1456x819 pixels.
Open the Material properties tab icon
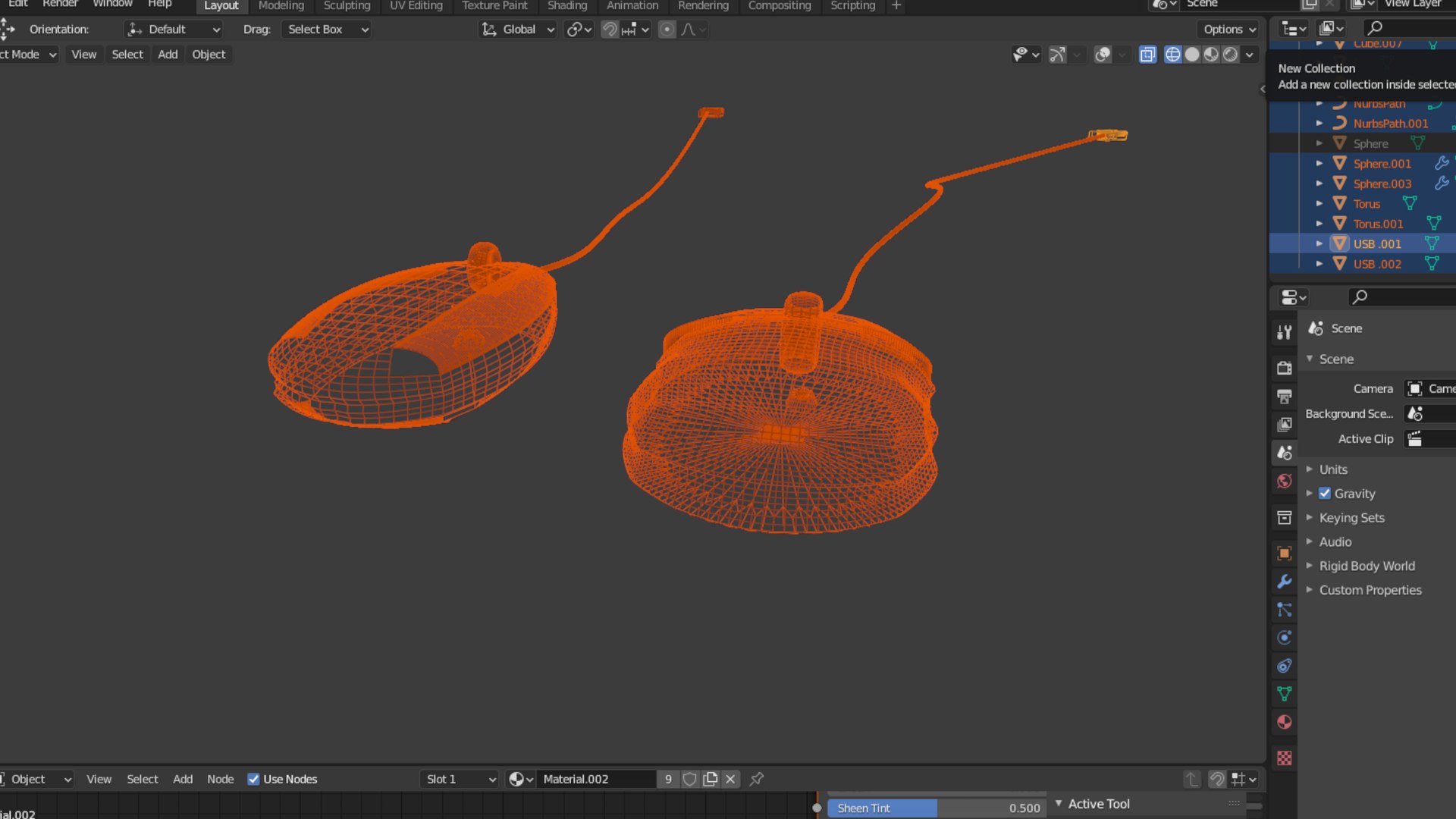1284,722
